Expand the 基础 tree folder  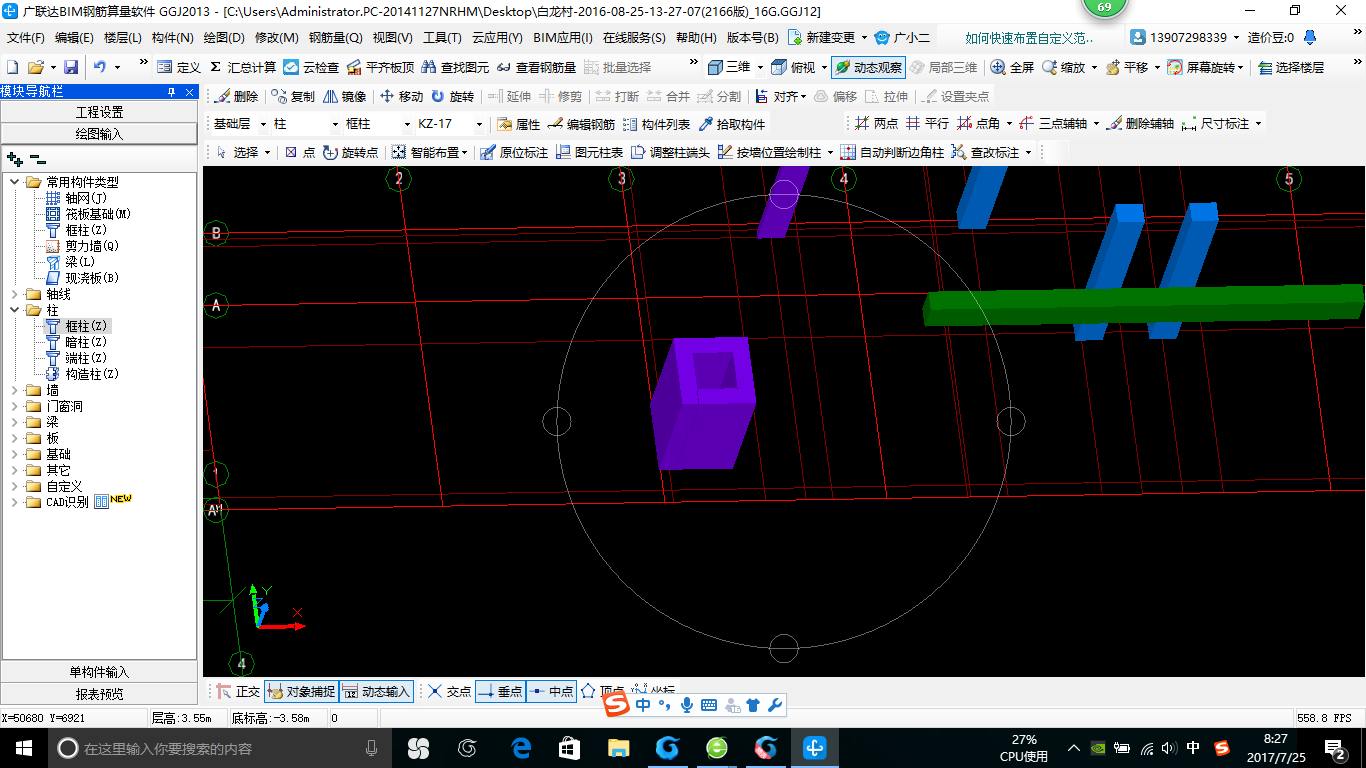(x=15, y=454)
